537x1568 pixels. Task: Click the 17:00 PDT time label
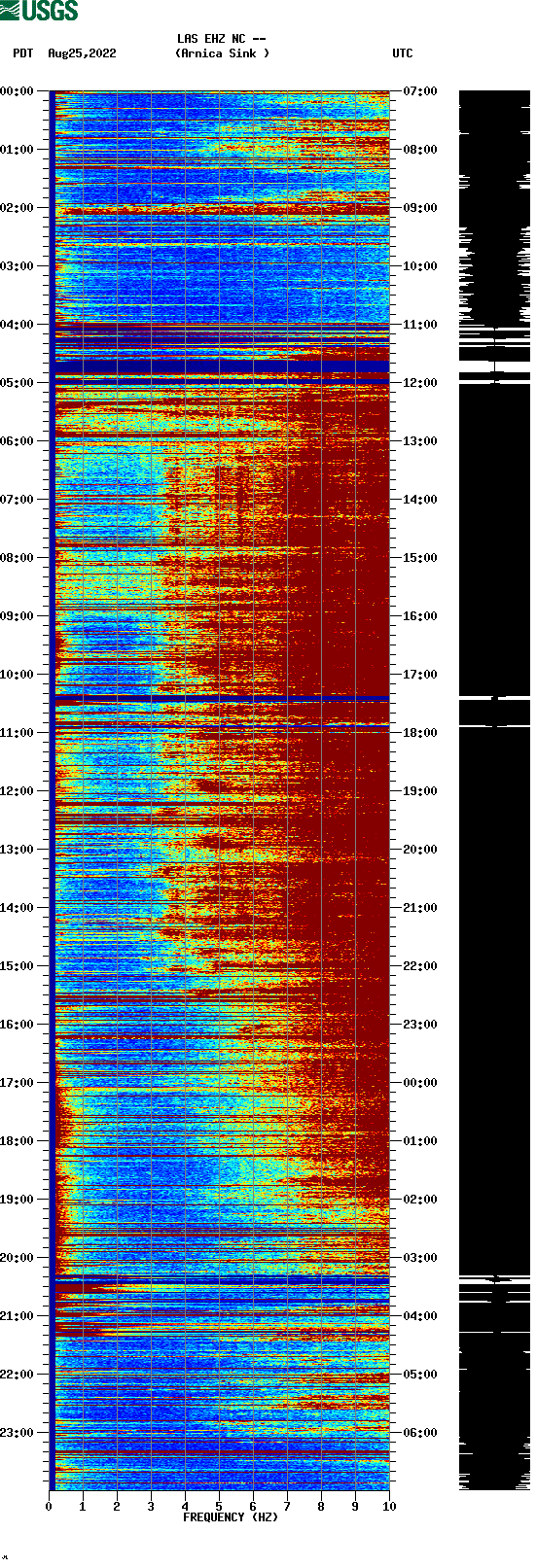coord(18,1083)
